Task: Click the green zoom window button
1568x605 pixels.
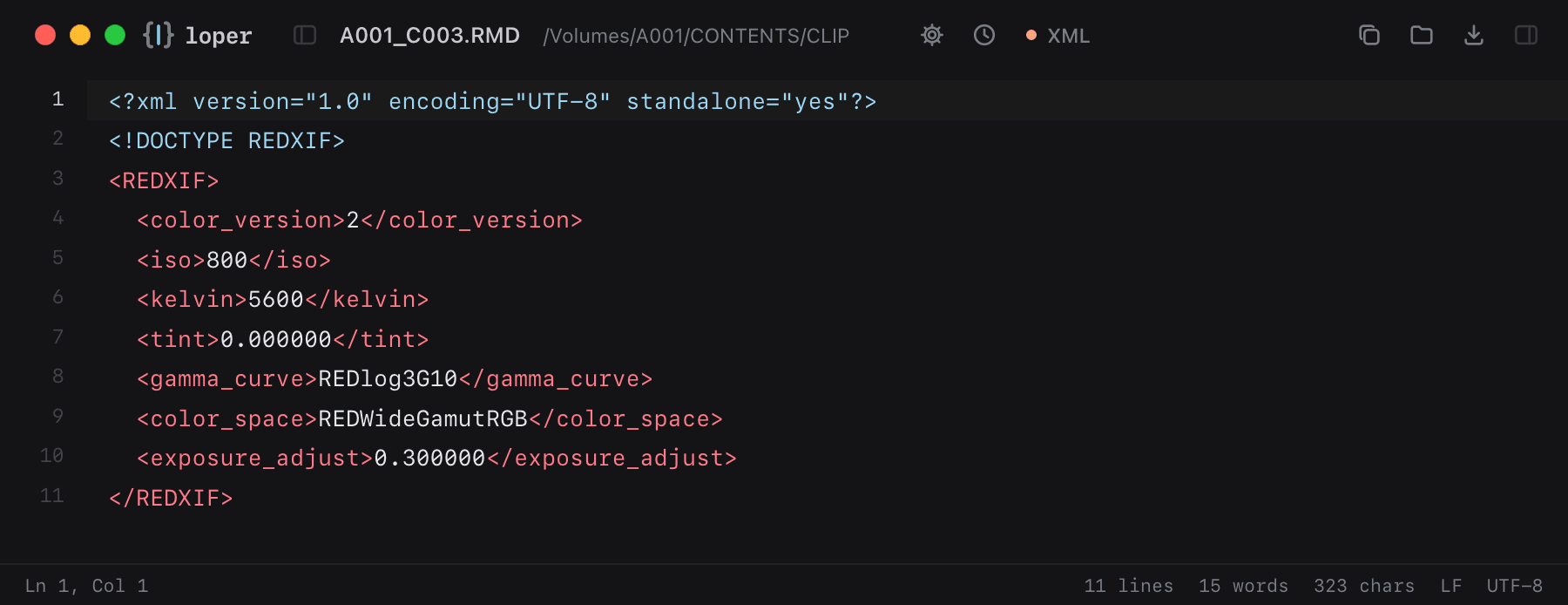Action: (x=115, y=35)
